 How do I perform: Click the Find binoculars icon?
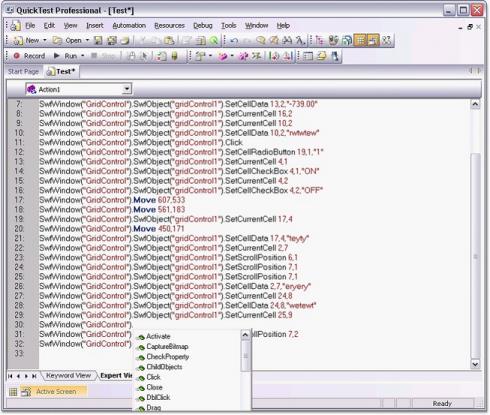[287, 40]
